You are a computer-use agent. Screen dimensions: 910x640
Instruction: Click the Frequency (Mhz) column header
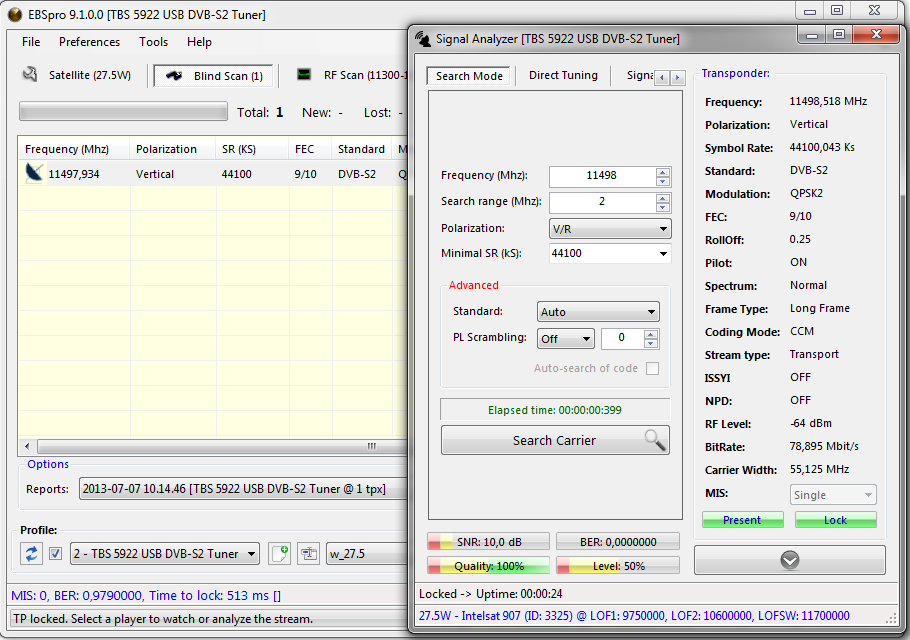pyautogui.click(x=73, y=149)
